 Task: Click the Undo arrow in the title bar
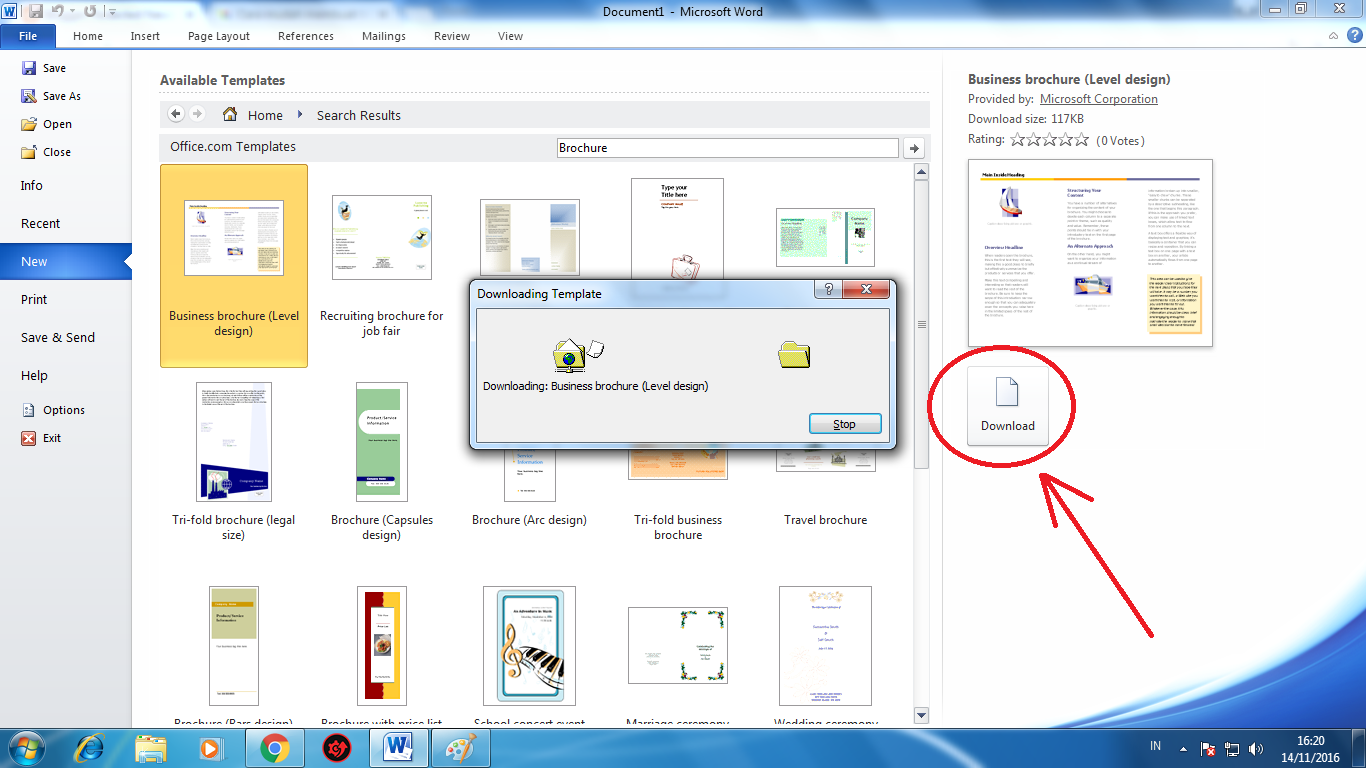click(x=59, y=11)
